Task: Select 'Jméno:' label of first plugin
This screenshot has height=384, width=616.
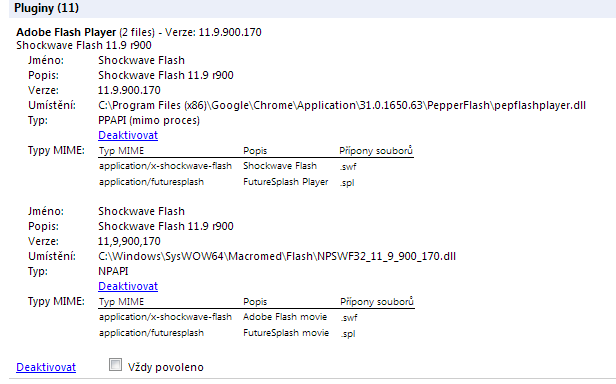Action: (46, 60)
